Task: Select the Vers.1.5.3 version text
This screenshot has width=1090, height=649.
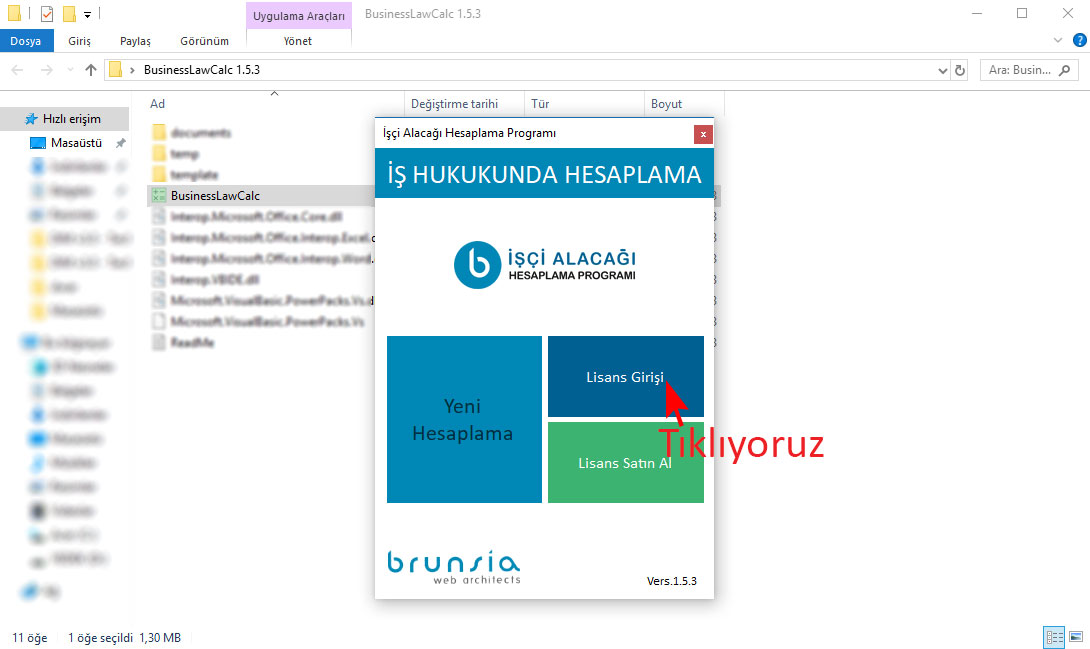Action: pyautogui.click(x=672, y=581)
